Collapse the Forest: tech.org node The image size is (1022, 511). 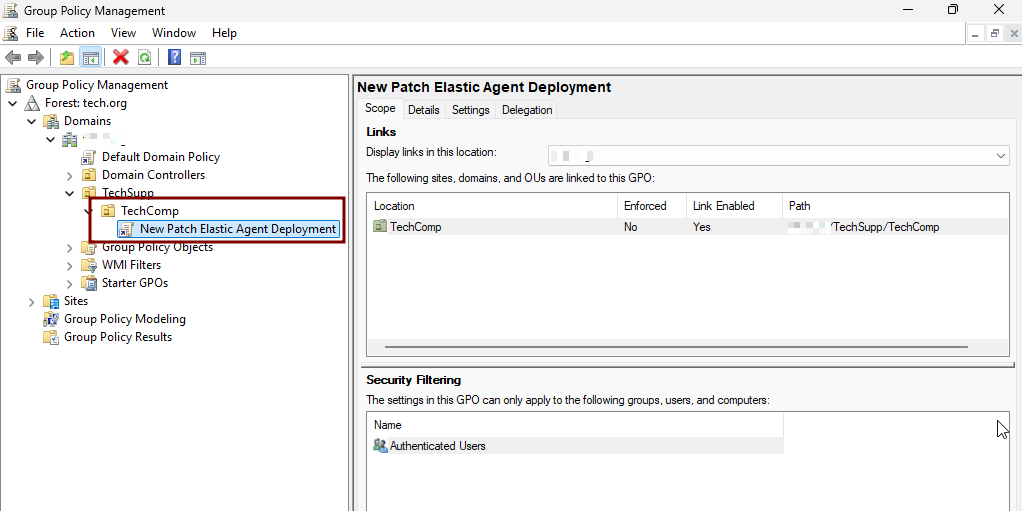(13, 103)
